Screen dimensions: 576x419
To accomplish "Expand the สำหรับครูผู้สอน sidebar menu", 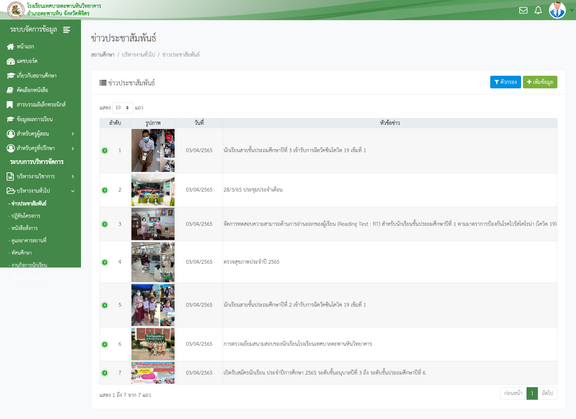I will pyautogui.click(x=40, y=134).
